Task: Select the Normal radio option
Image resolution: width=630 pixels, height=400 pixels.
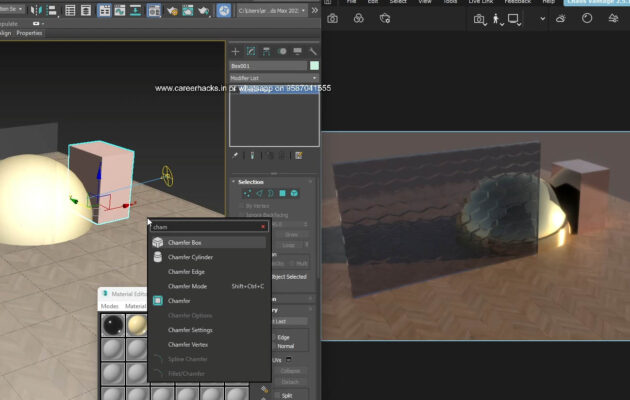Action: click(x=285, y=346)
